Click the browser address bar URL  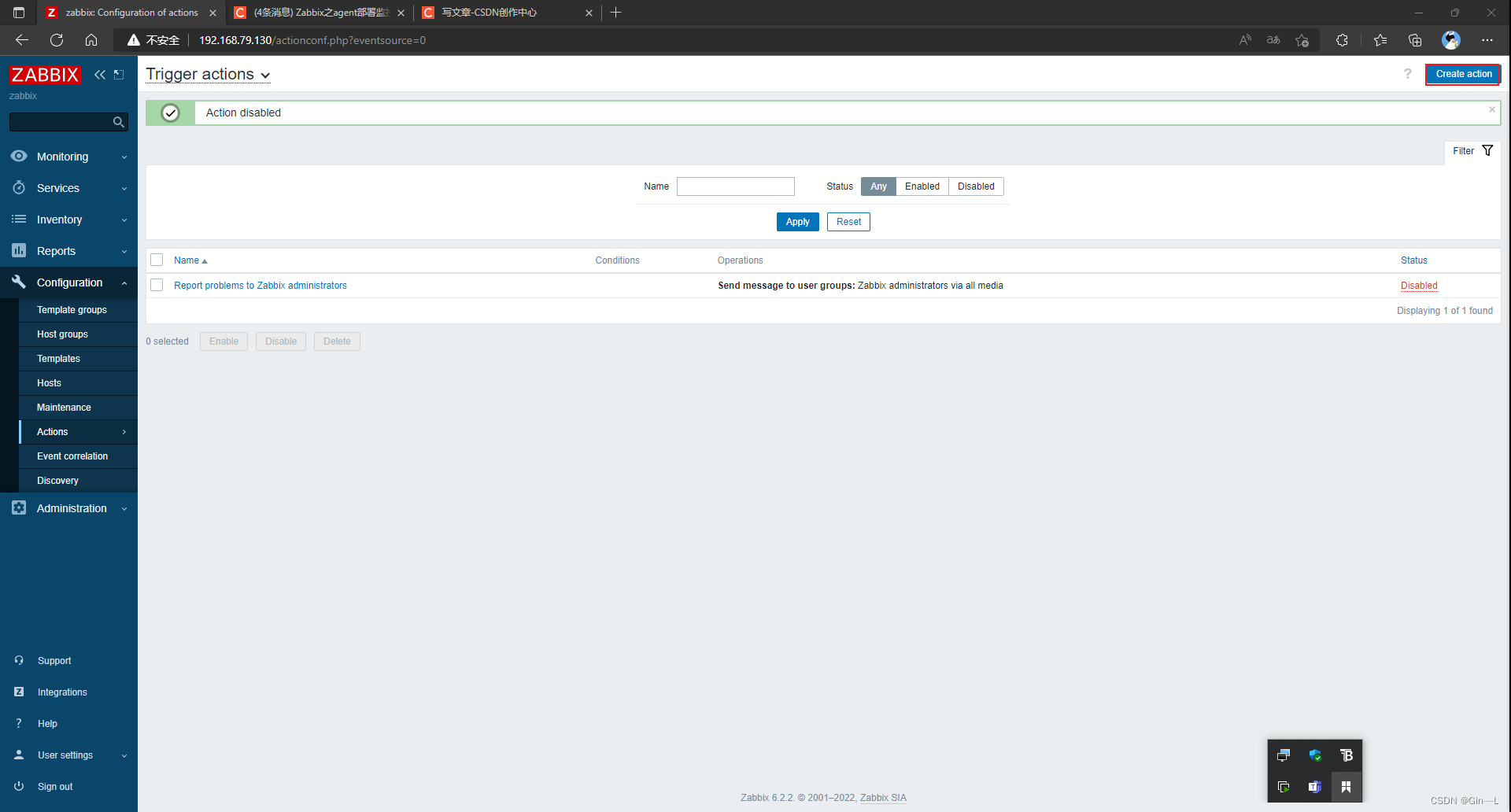312,40
